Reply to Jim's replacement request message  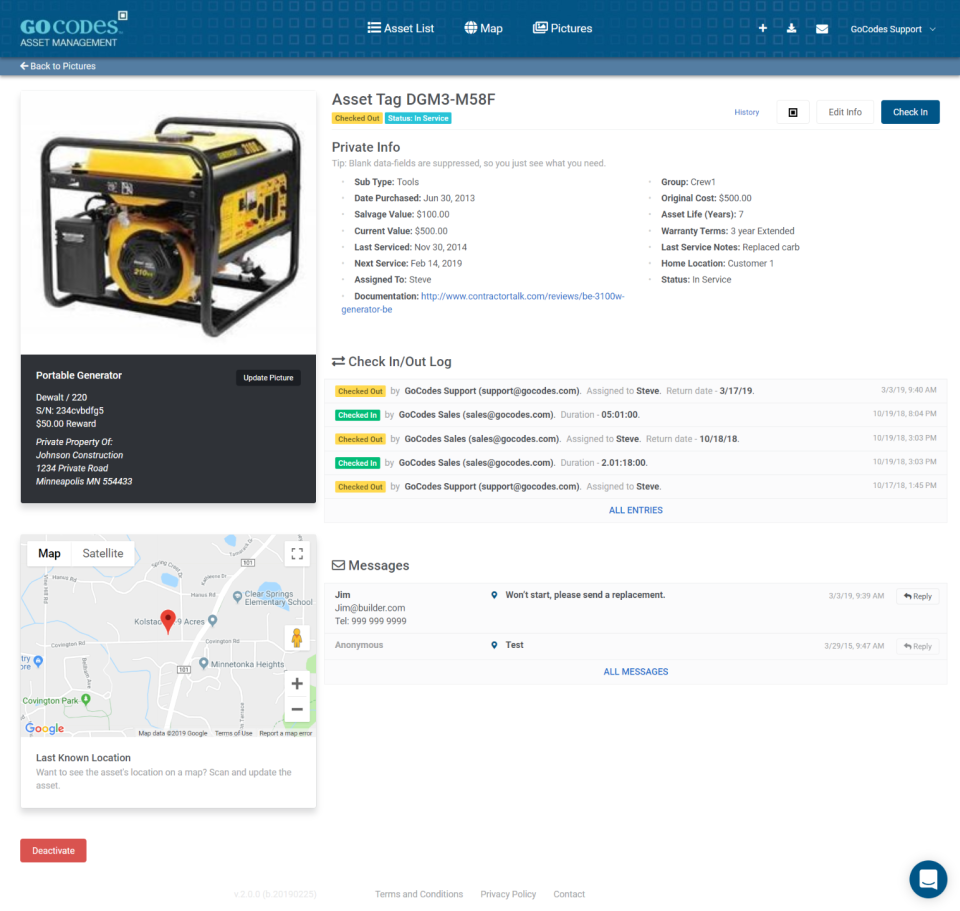coord(916,595)
